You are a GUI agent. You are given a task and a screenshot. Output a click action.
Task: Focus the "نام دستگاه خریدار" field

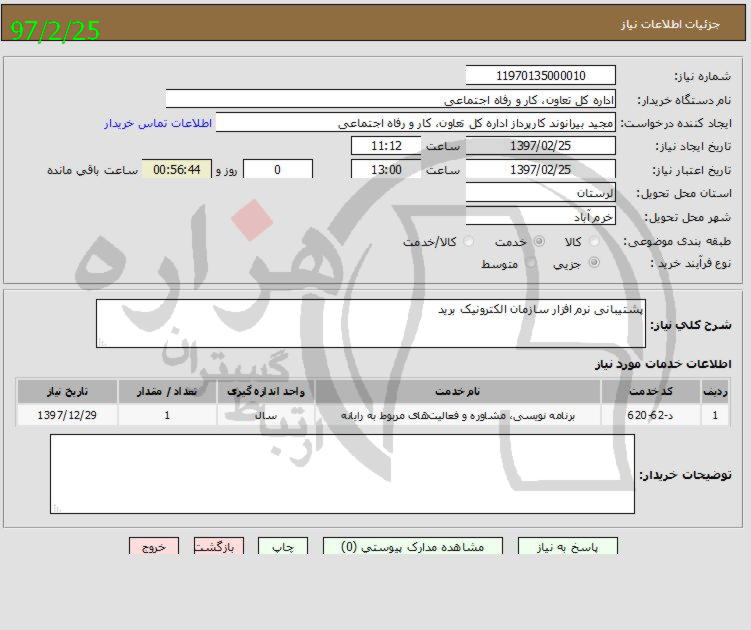click(x=390, y=100)
